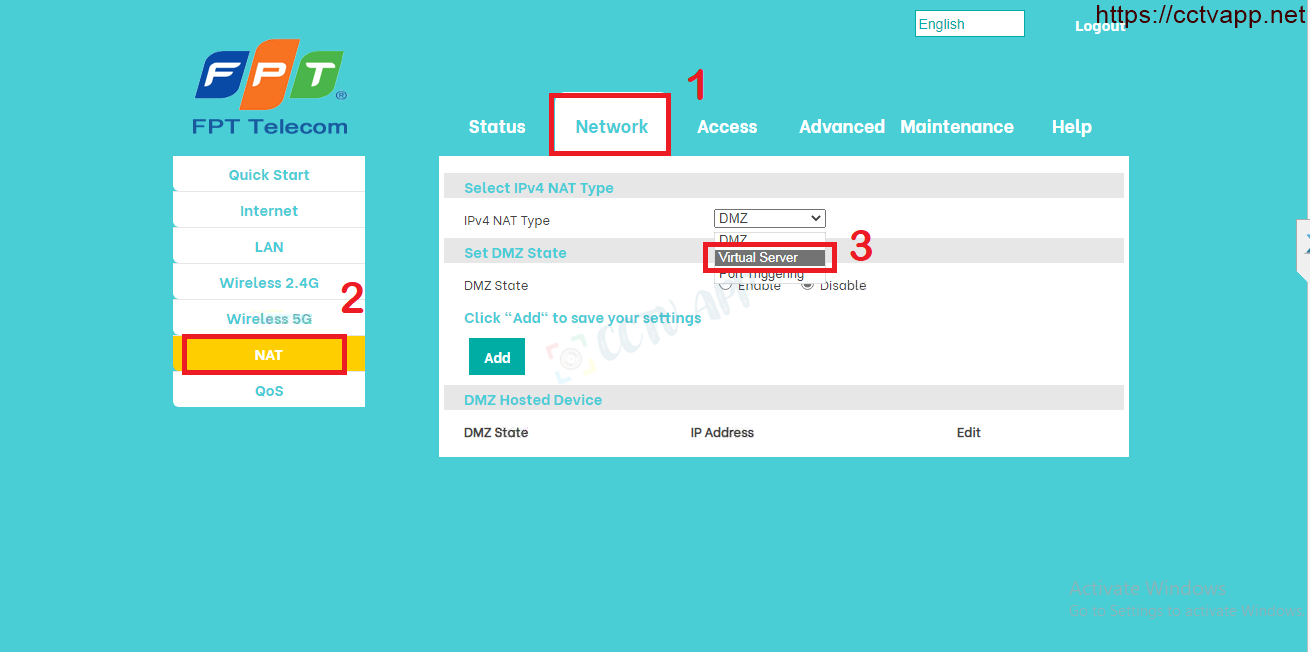
Task: Open the Wireless 5G settings page
Action: (x=269, y=319)
